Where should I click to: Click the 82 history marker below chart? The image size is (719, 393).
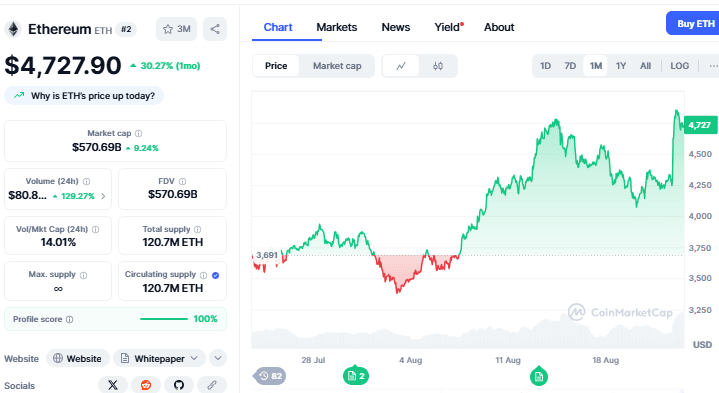click(270, 376)
